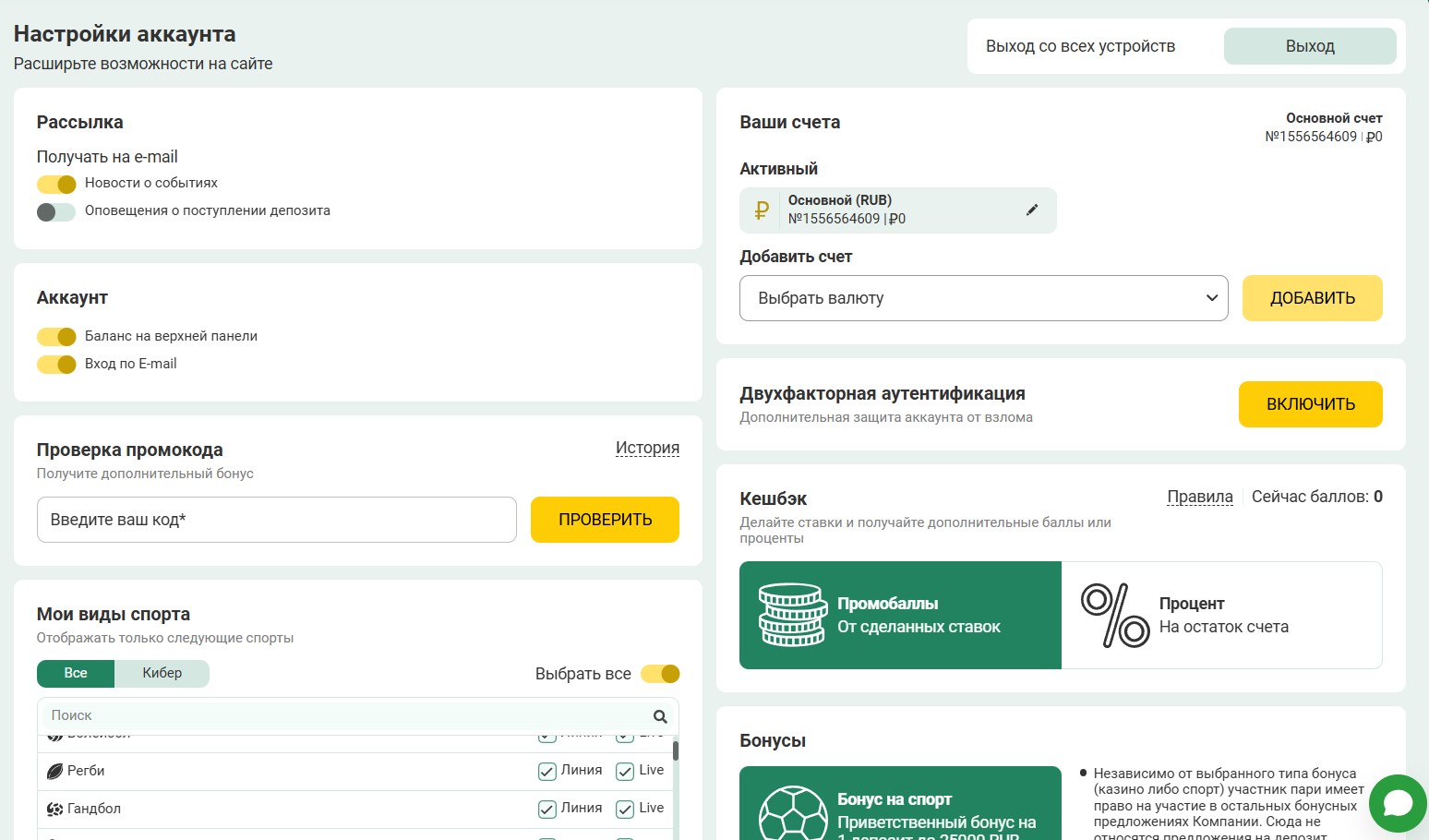Click the search magnifier in sports list
This screenshot has width=1429, height=840.
660,716
